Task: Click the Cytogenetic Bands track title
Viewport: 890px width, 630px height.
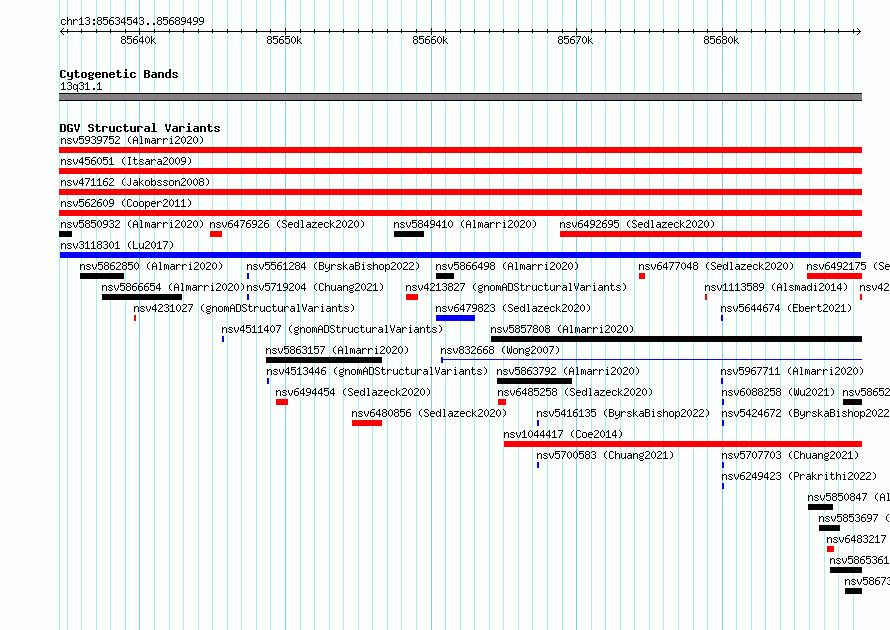Action: (119, 74)
